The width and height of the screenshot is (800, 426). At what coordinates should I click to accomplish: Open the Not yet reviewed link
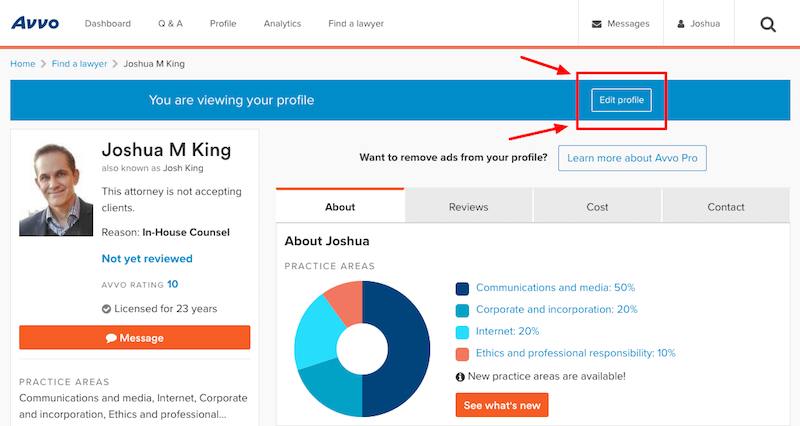pyautogui.click(x=147, y=259)
